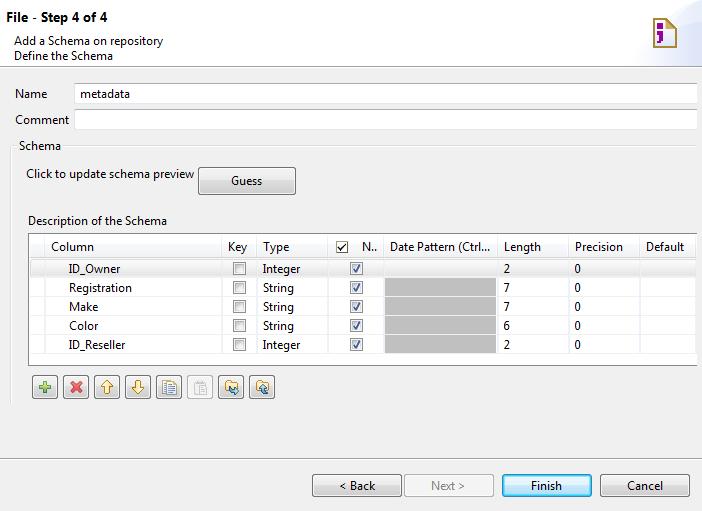The height and width of the screenshot is (511, 702).
Task: Move selected column down with arrow icon
Action: point(138,388)
